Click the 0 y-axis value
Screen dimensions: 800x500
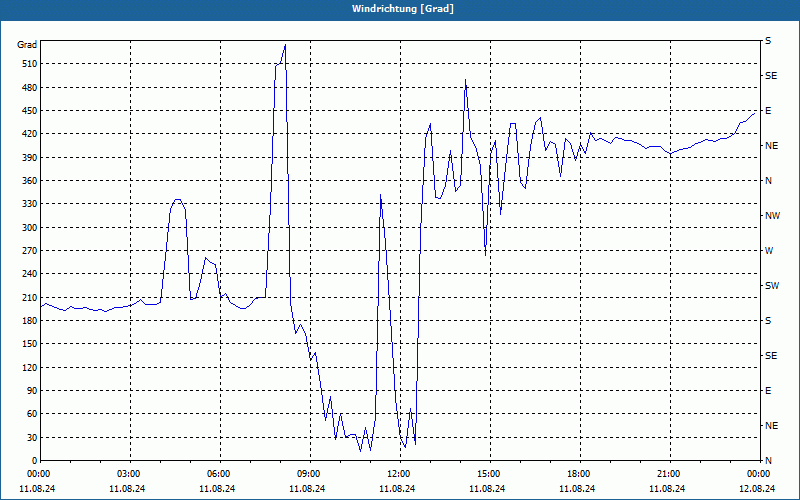[x=35, y=461]
